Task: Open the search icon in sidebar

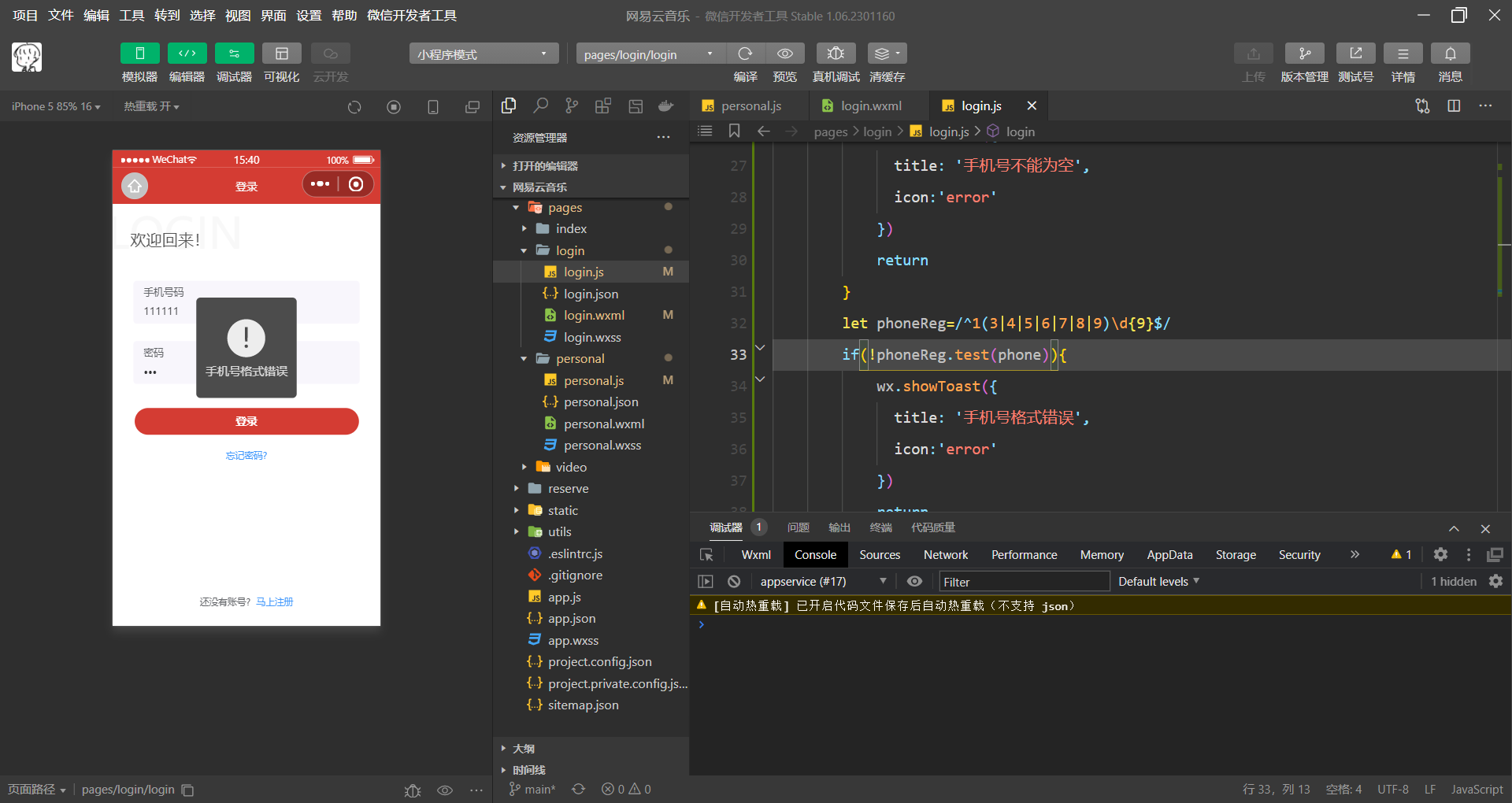Action: [x=540, y=105]
